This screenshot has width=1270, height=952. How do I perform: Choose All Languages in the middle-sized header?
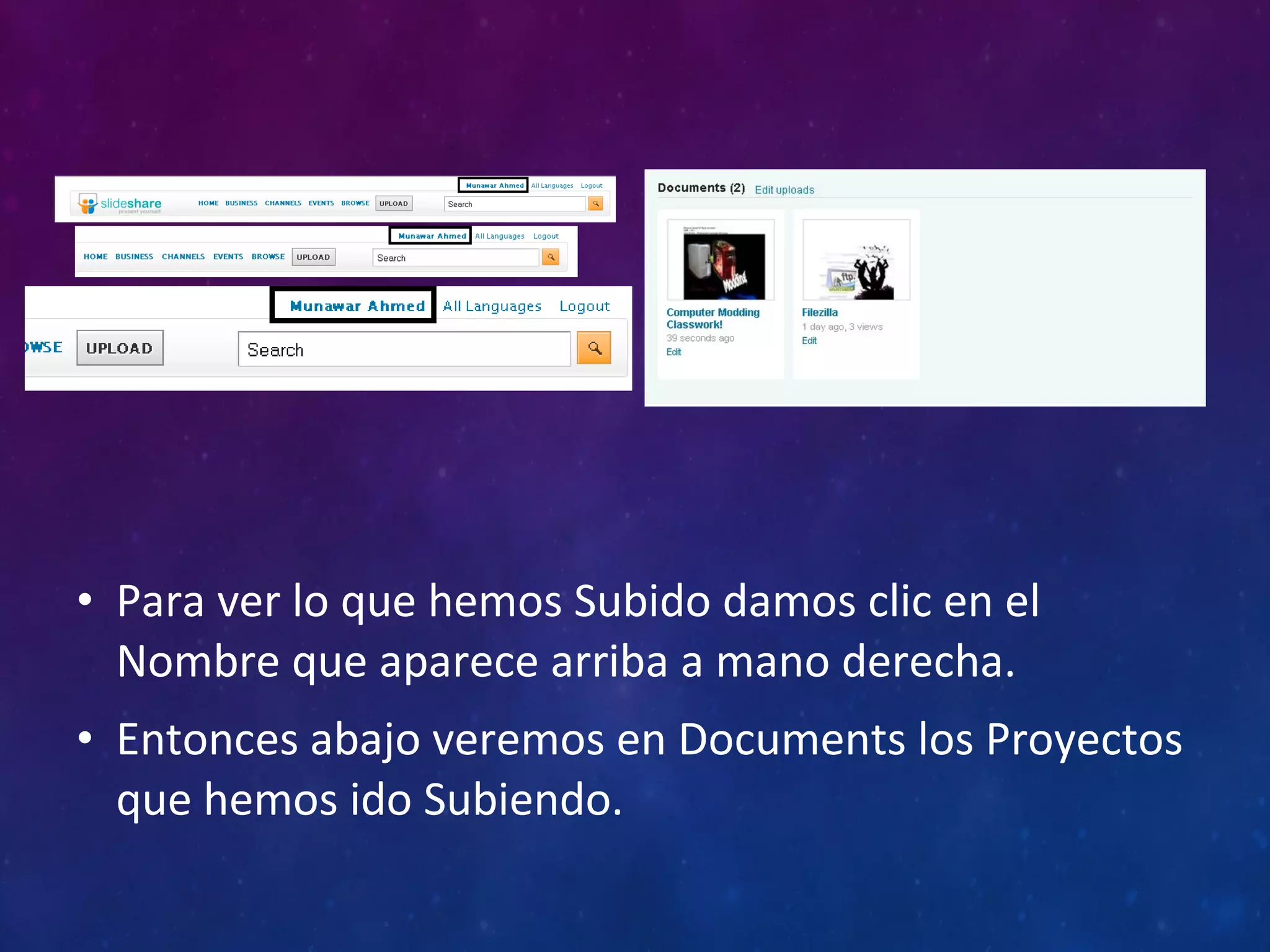500,236
